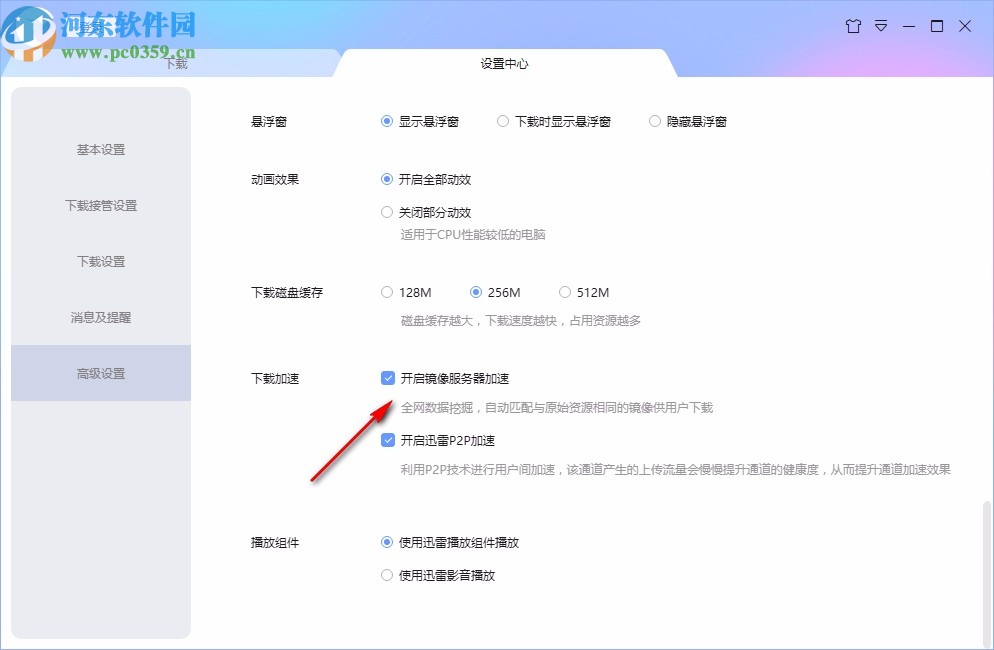Select 隐藏悬浮窗 to hide floating window

(x=657, y=120)
